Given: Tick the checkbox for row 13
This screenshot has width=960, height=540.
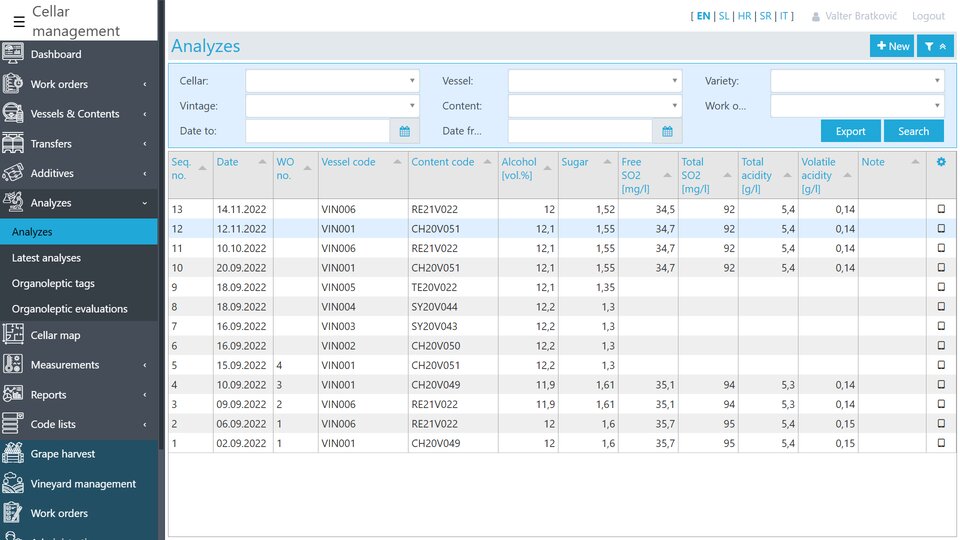Looking at the screenshot, I should 940,209.
